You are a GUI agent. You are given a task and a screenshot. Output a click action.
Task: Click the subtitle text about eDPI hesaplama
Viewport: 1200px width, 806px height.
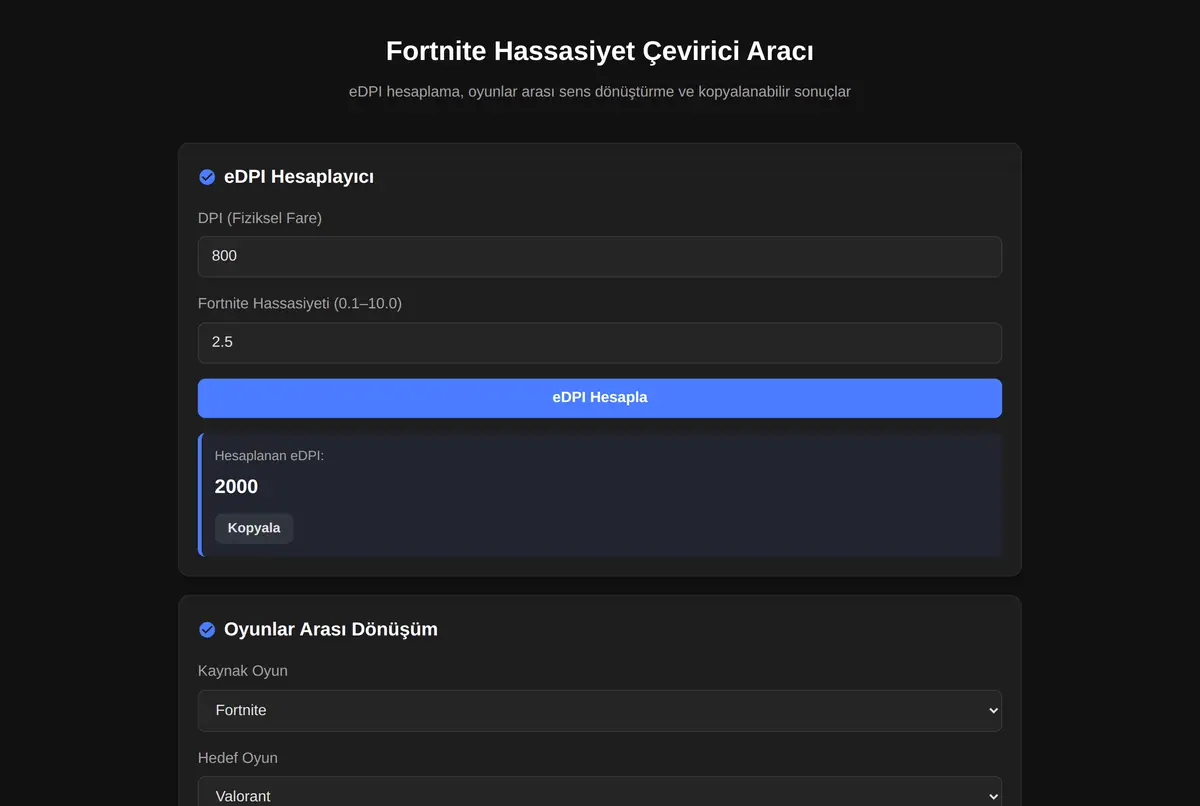tap(600, 92)
